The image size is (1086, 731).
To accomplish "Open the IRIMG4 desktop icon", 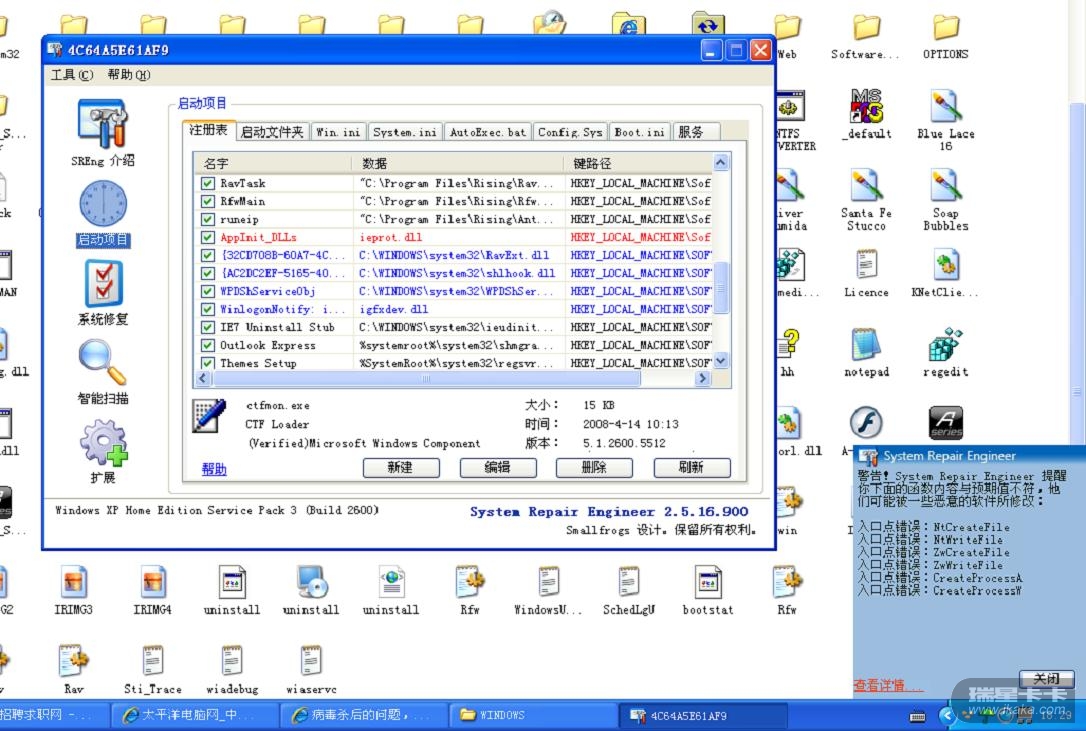I will 152,582.
